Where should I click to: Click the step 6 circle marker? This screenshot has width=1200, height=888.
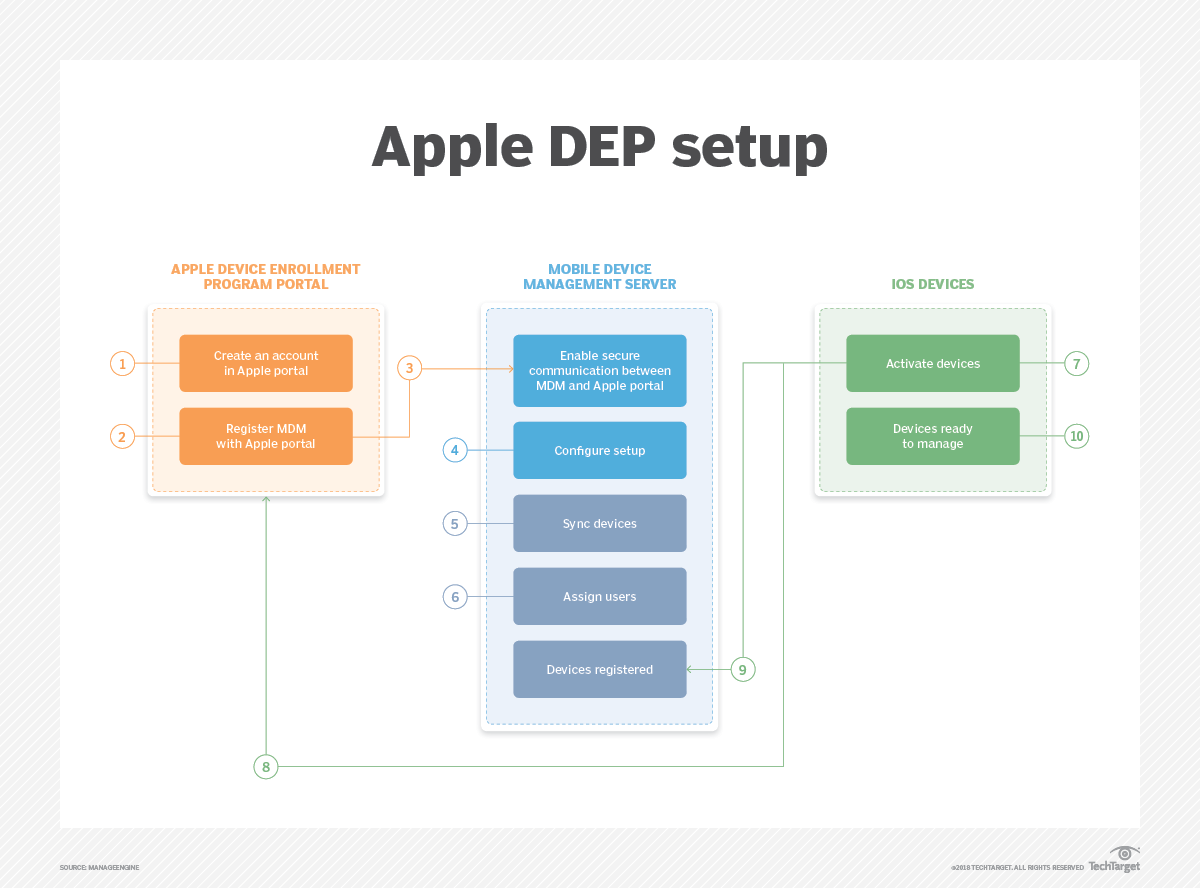pyautogui.click(x=455, y=597)
